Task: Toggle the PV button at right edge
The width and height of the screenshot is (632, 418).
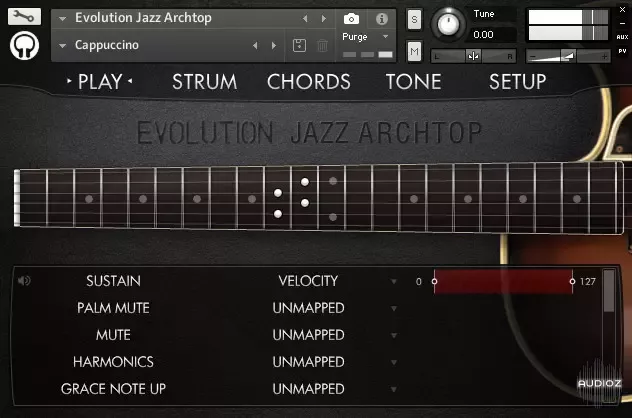Action: tap(623, 49)
